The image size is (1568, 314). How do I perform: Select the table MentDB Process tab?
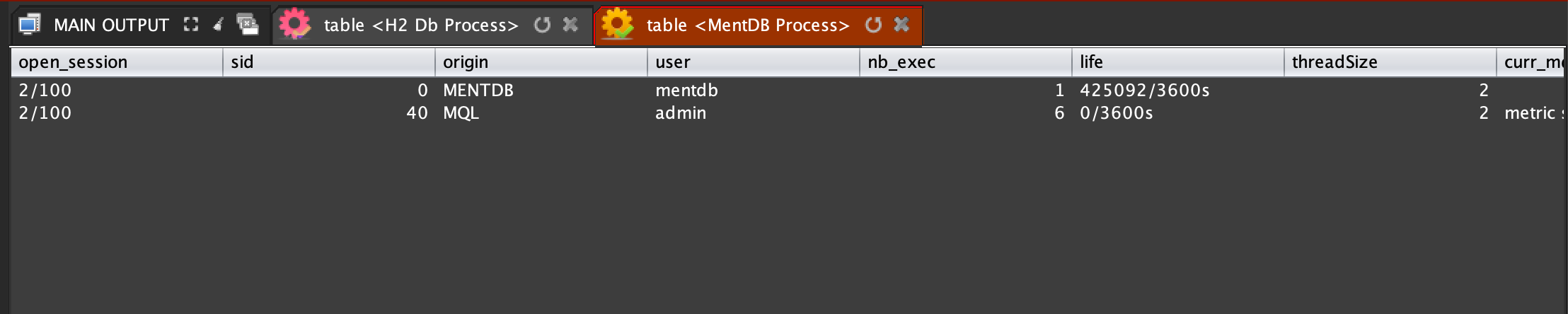pyautogui.click(x=747, y=25)
